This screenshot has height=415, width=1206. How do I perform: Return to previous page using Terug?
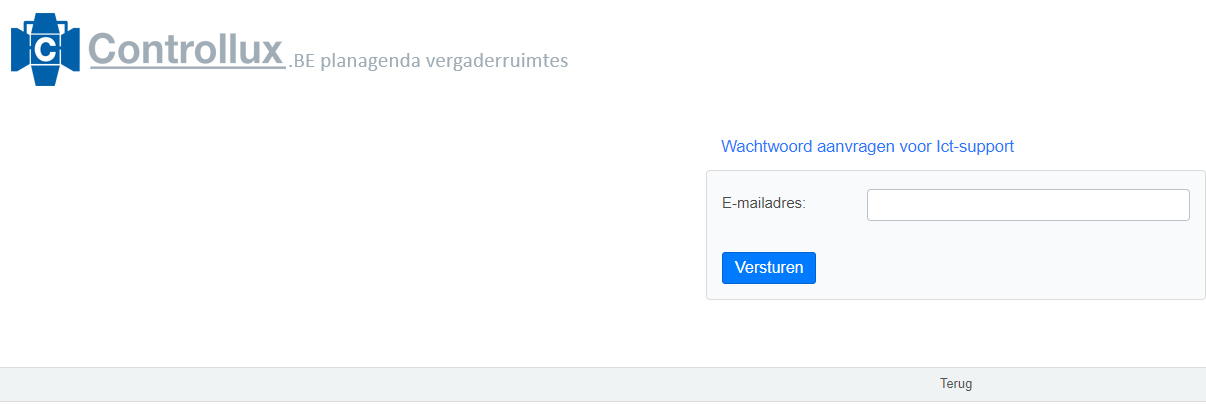pyautogui.click(x=955, y=384)
